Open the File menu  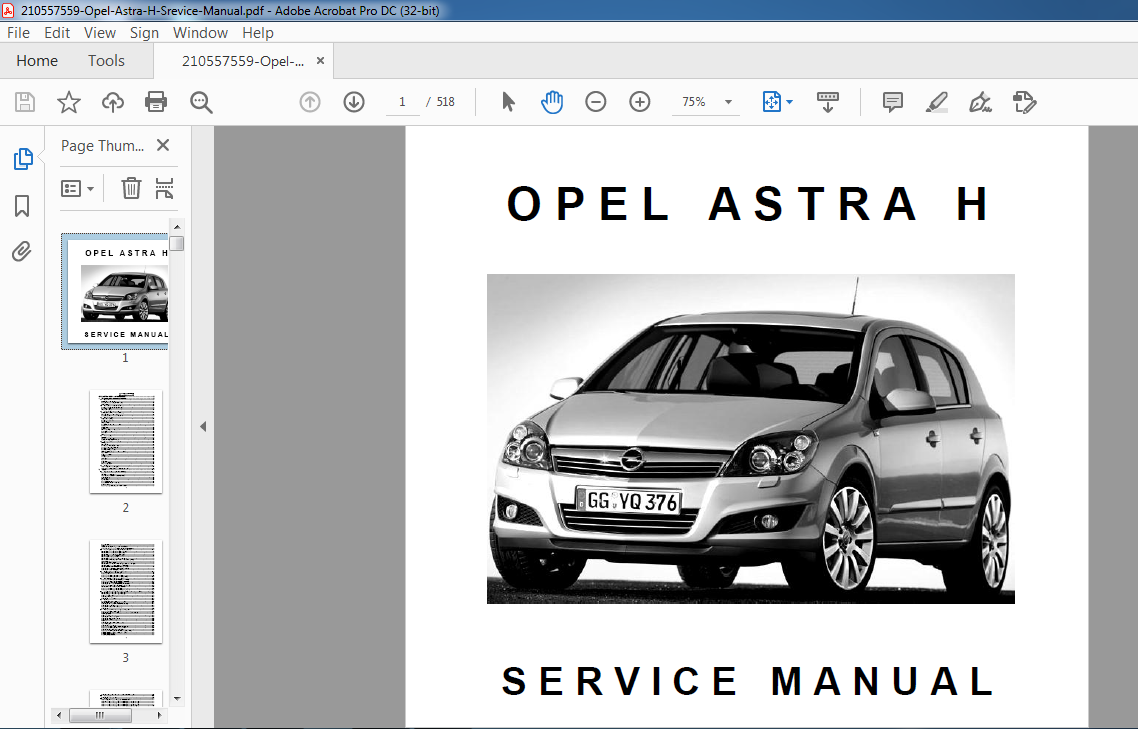[x=18, y=33]
